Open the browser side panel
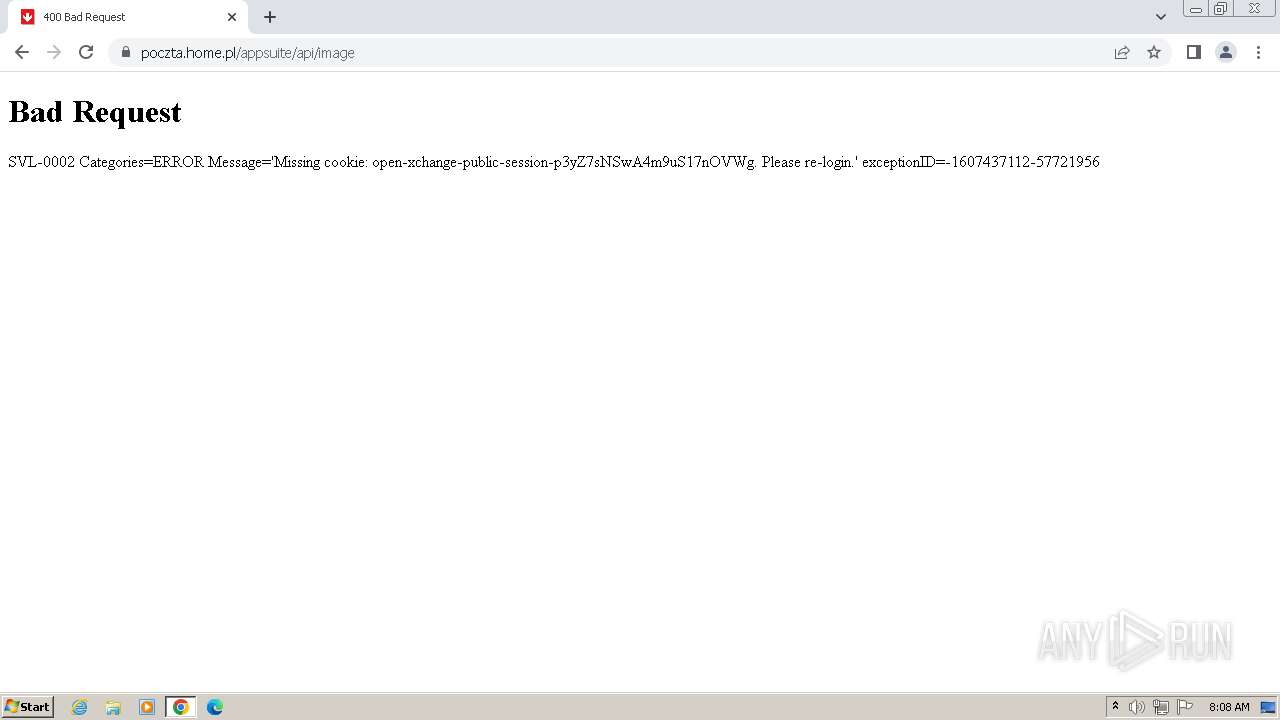Screen dimensions: 1280x720 1193,52
